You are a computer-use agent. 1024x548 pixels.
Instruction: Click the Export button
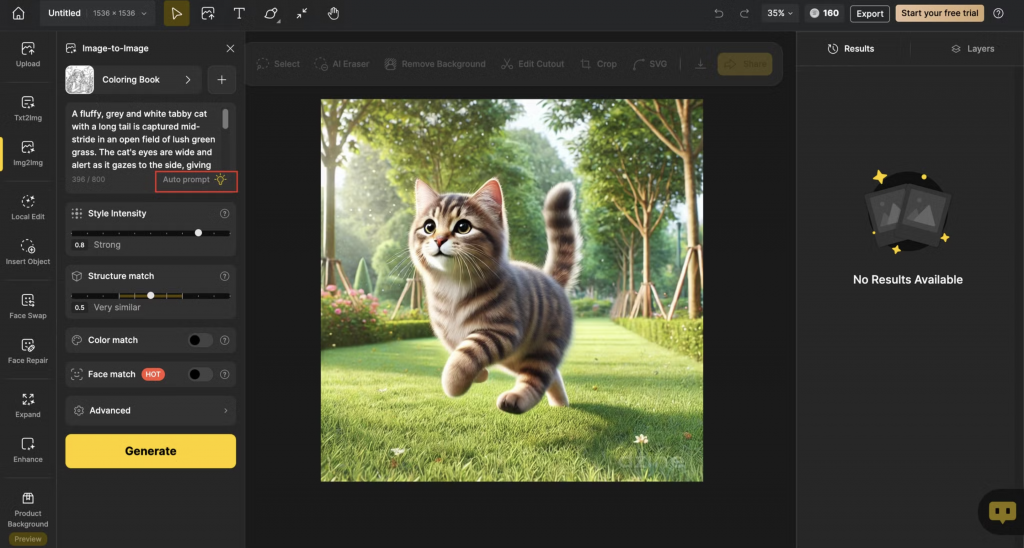click(x=869, y=14)
